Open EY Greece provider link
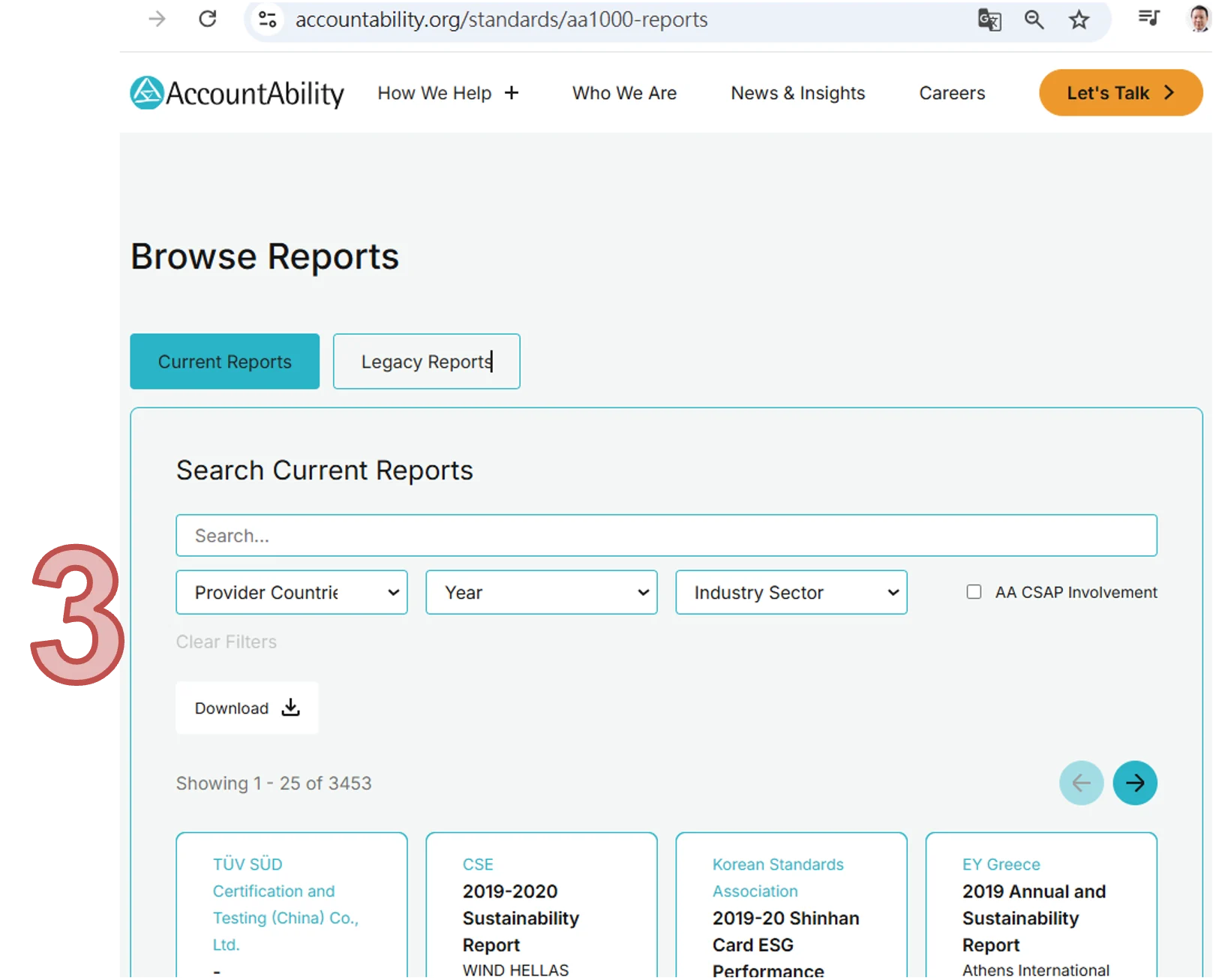The image size is (1213, 980). [1001, 864]
